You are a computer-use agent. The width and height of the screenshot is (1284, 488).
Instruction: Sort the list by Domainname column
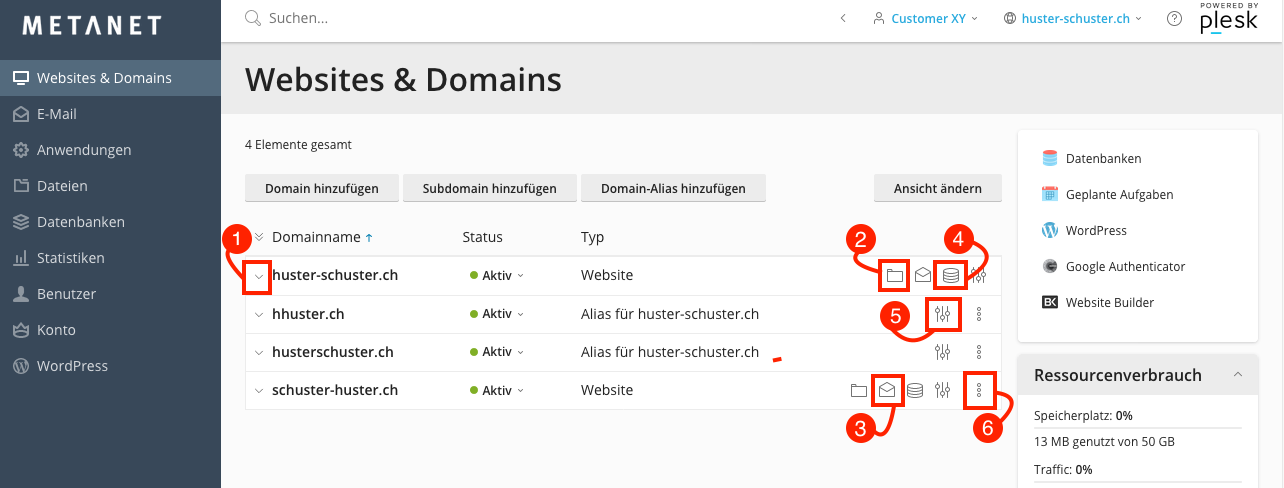(315, 237)
